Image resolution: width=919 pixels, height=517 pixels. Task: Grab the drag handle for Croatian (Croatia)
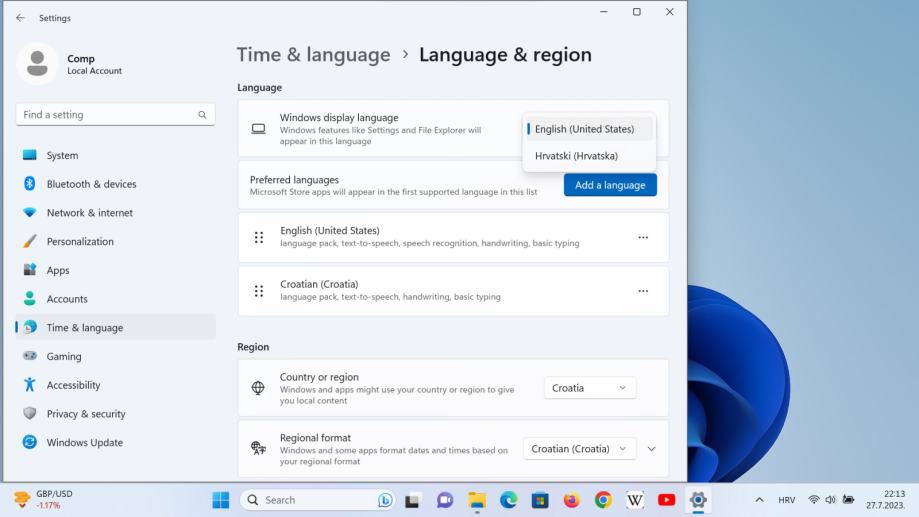pyautogui.click(x=258, y=291)
